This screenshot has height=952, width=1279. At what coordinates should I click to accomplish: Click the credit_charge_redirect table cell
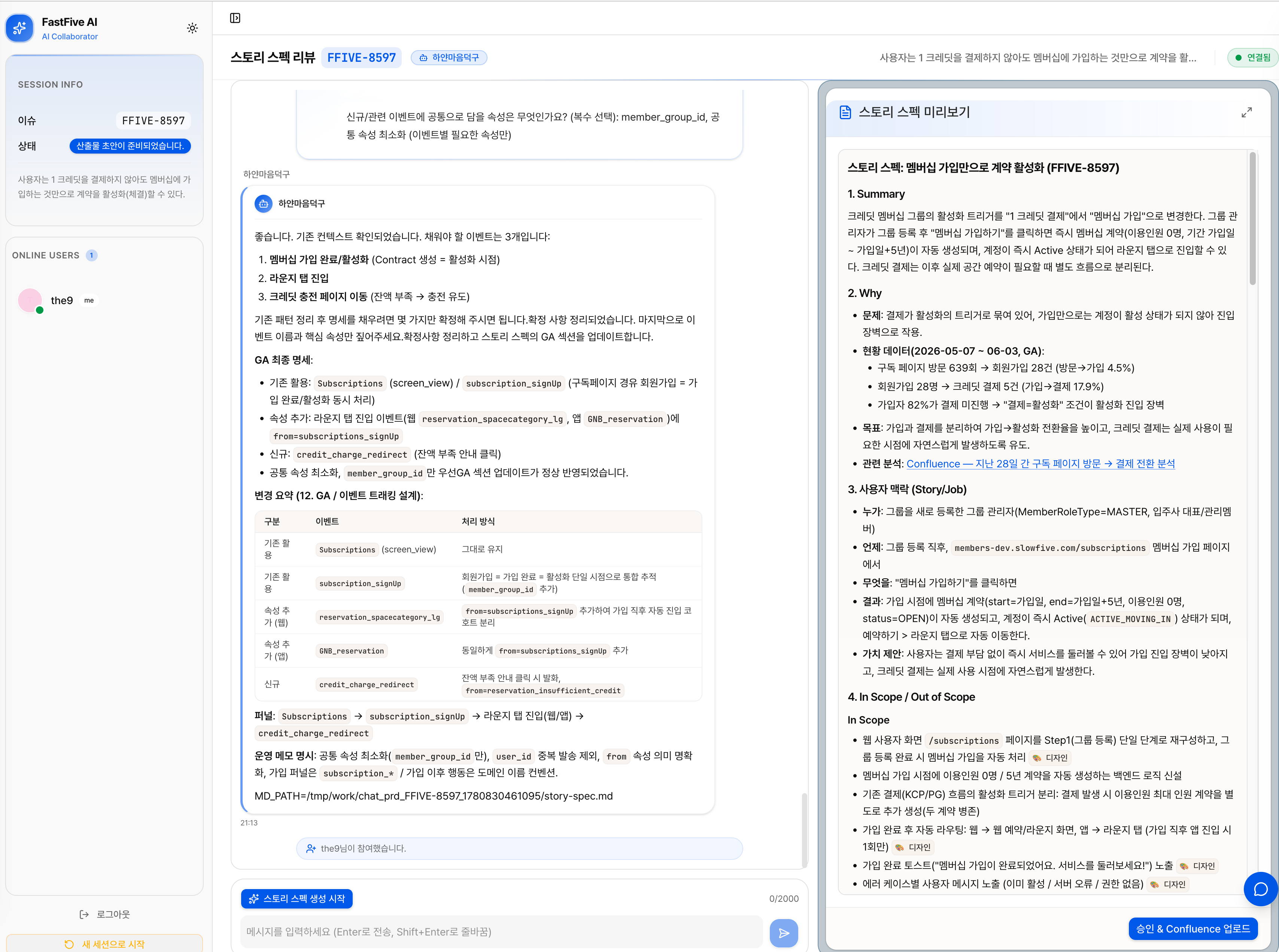(367, 685)
